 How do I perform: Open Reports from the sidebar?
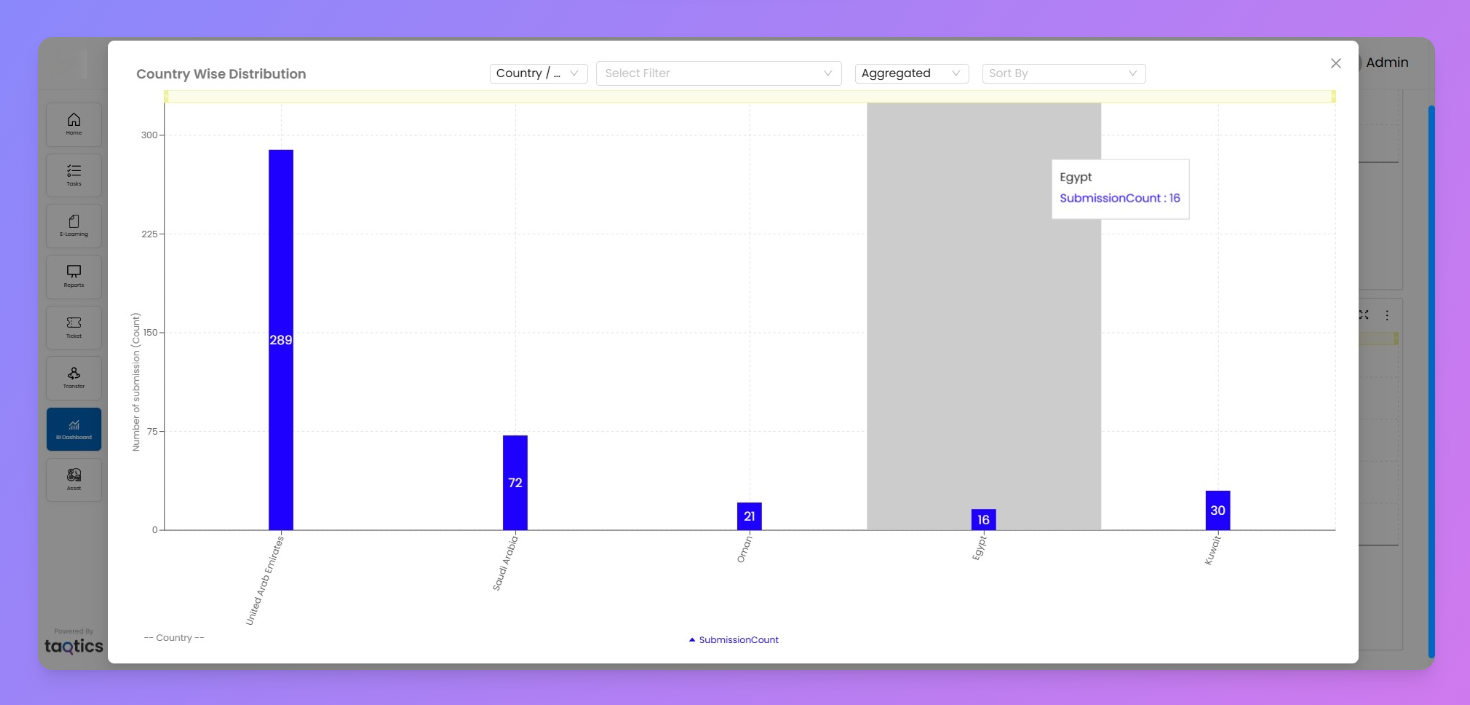coord(74,277)
